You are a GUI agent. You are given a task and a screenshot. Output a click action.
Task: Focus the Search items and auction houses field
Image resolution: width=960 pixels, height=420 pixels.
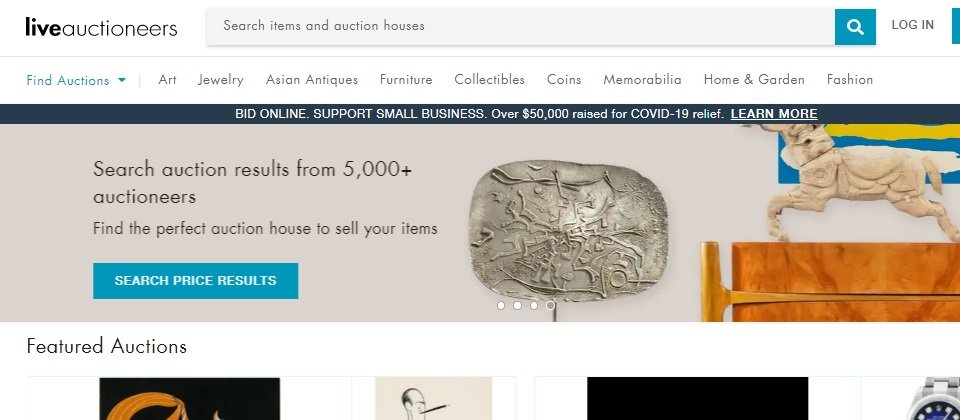520,26
